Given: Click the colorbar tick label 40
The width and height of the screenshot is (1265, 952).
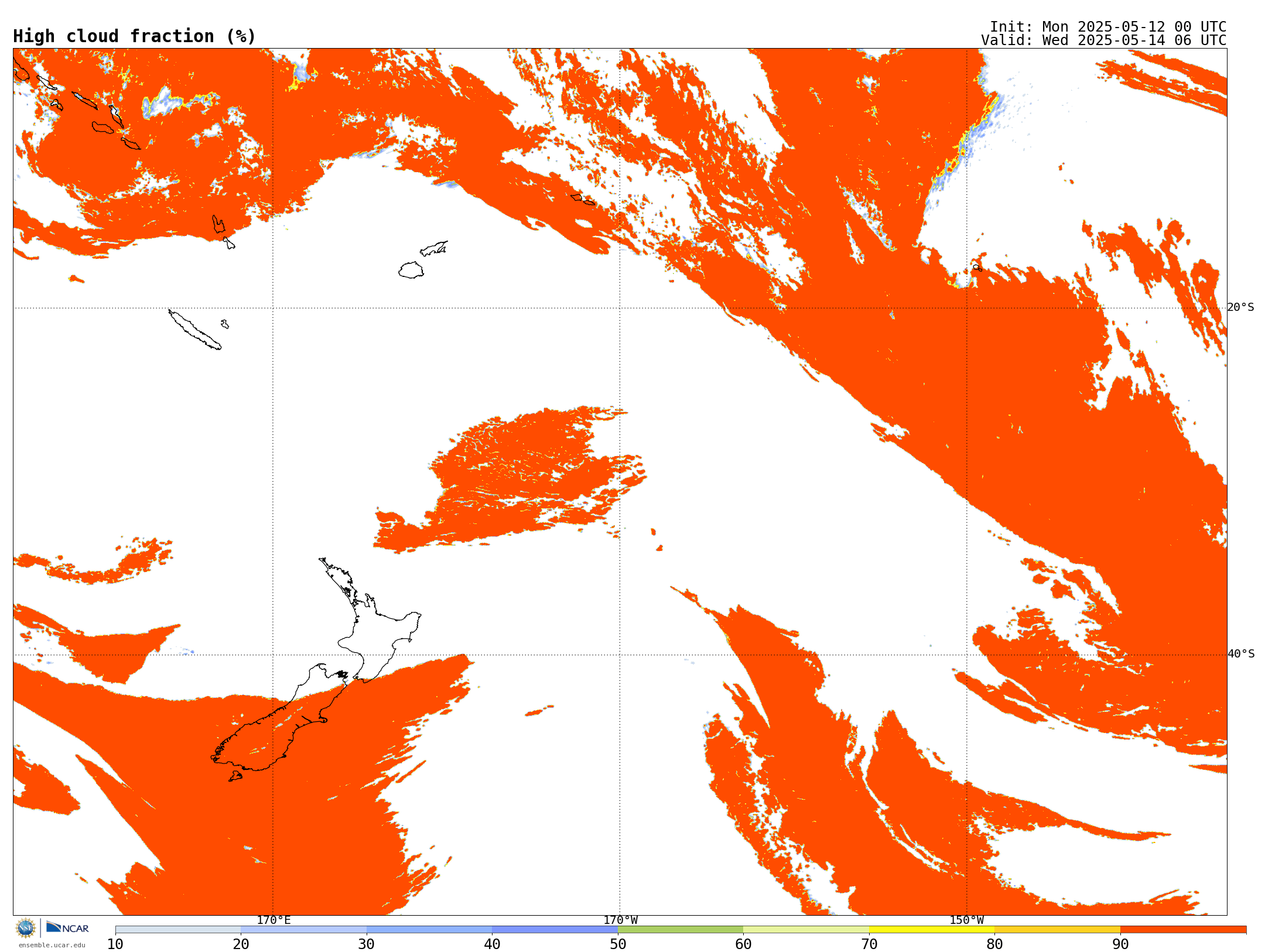Looking at the screenshot, I should tap(492, 944).
